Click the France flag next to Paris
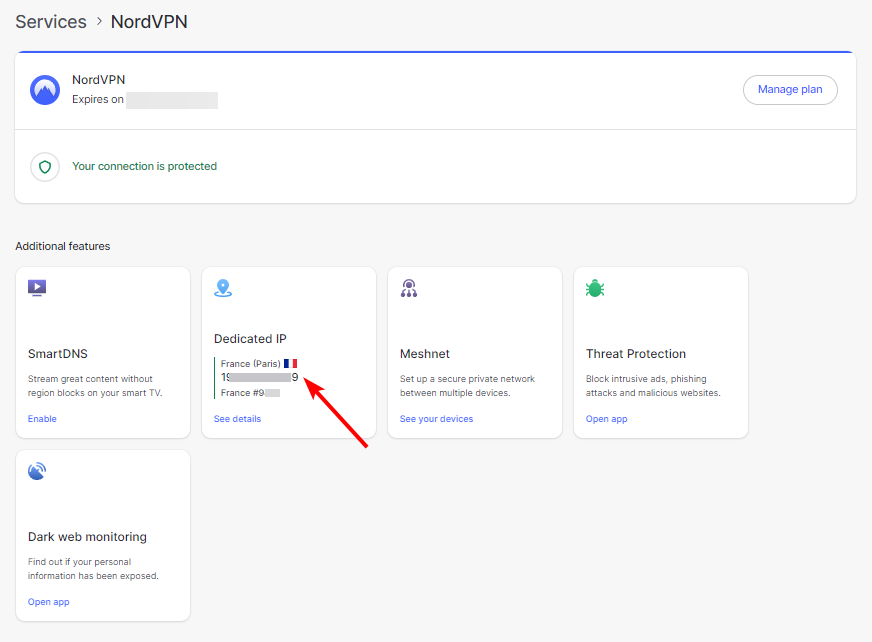The height and width of the screenshot is (642, 872). click(290, 363)
